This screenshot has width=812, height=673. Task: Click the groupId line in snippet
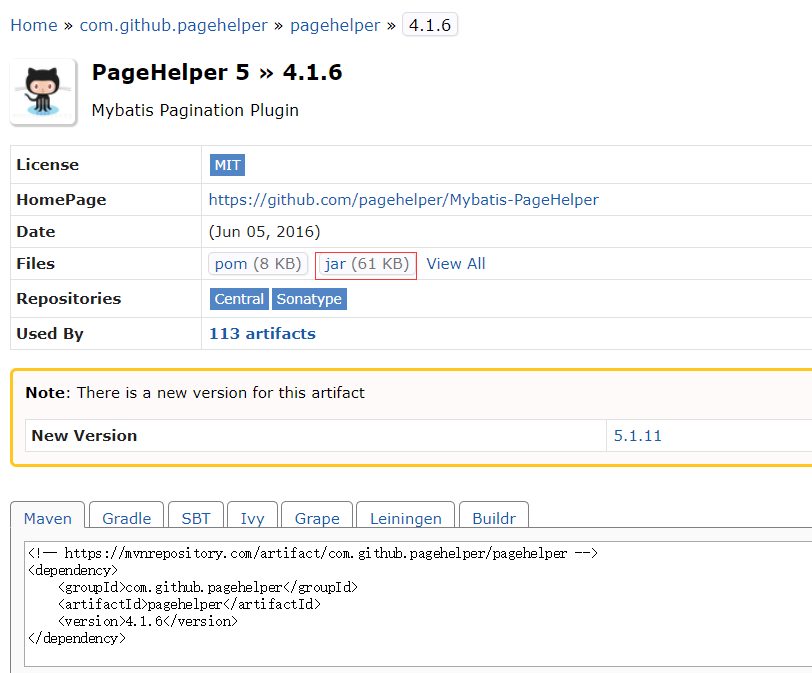208,587
